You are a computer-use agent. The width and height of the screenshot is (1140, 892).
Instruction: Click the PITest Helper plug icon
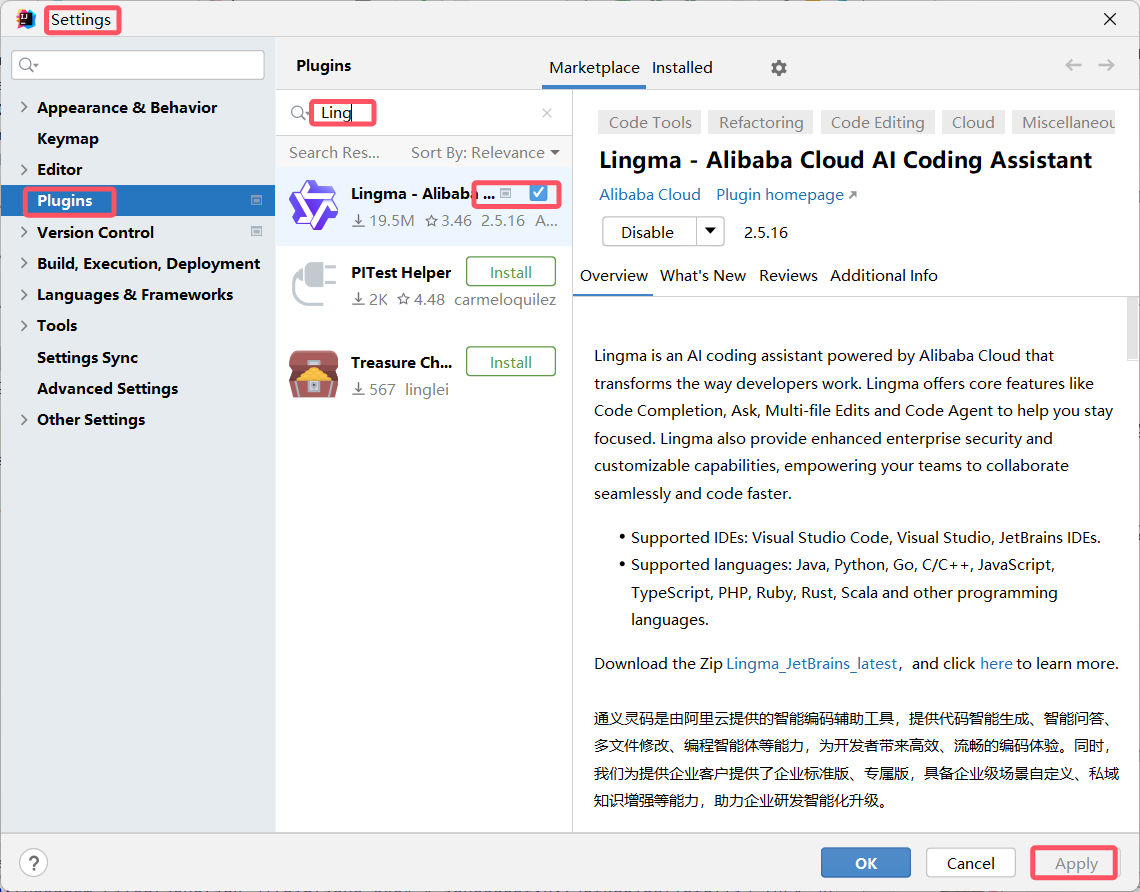[313, 284]
